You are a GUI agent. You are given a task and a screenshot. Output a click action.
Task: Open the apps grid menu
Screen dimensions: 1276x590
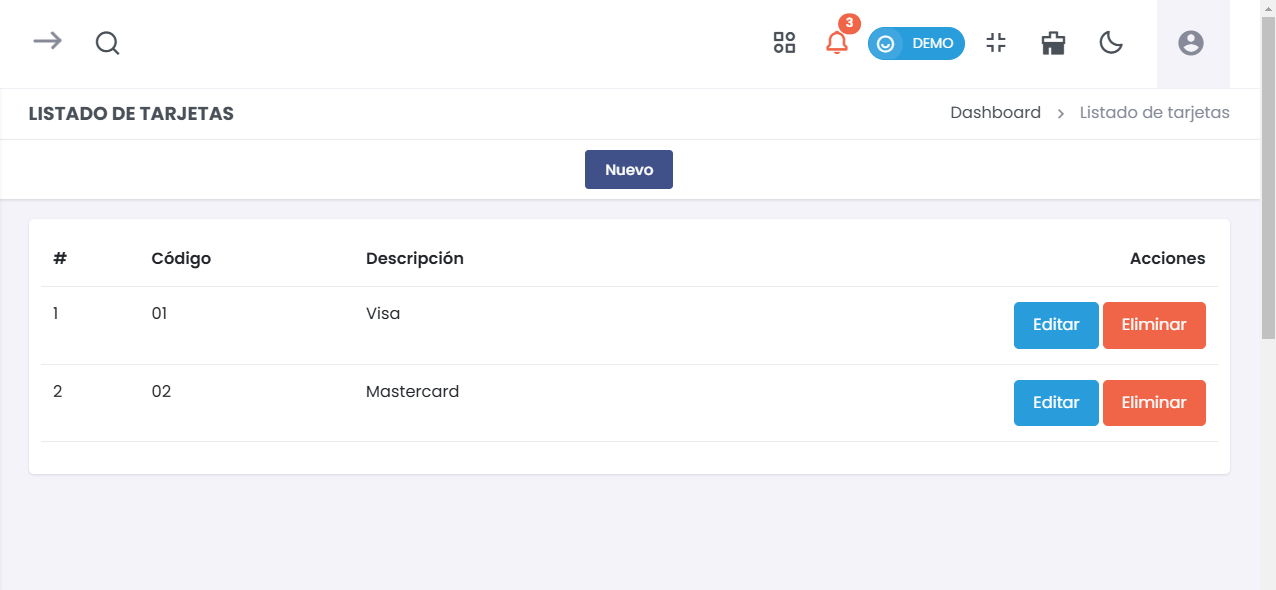coord(784,43)
